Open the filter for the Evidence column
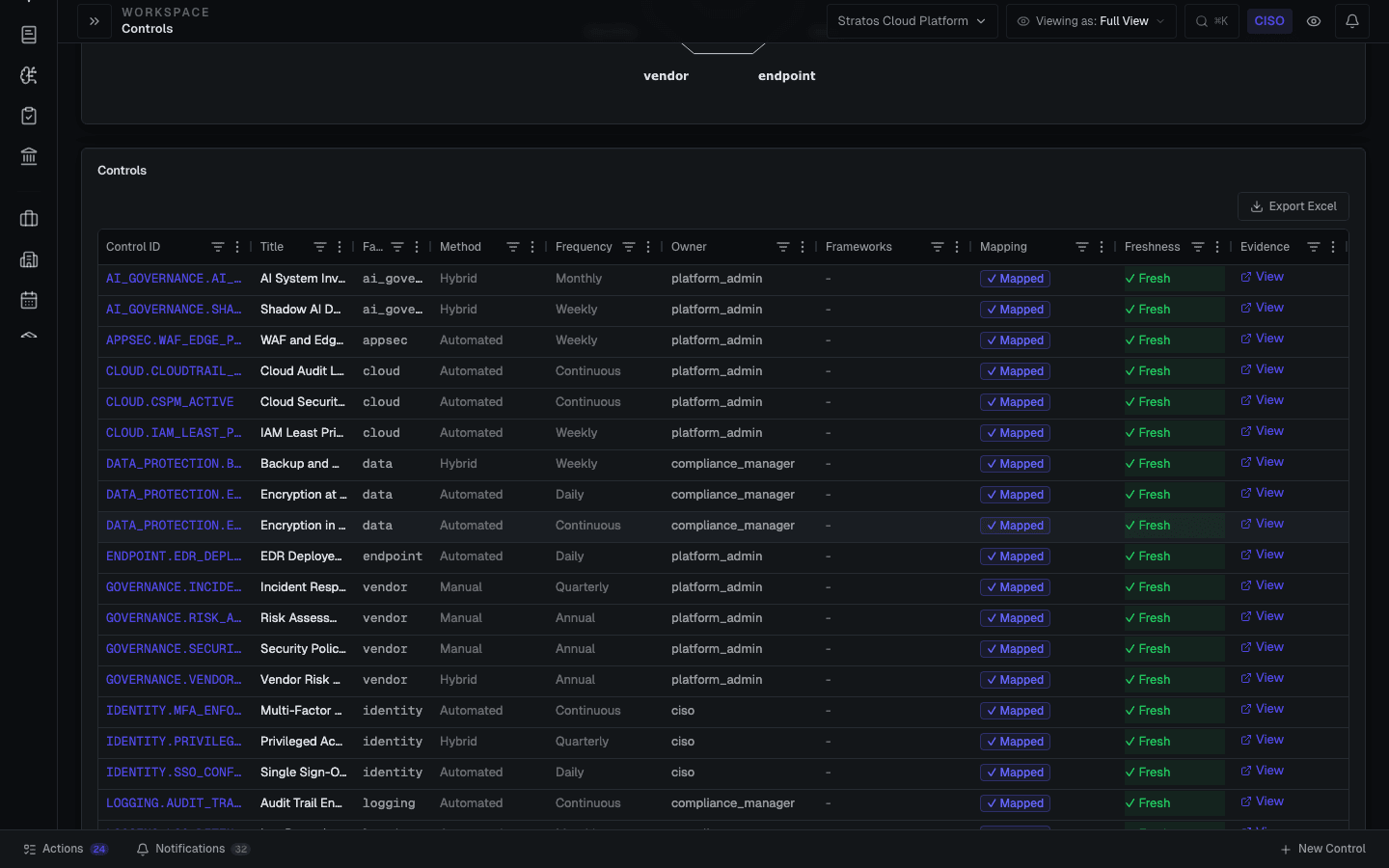 (x=1314, y=247)
